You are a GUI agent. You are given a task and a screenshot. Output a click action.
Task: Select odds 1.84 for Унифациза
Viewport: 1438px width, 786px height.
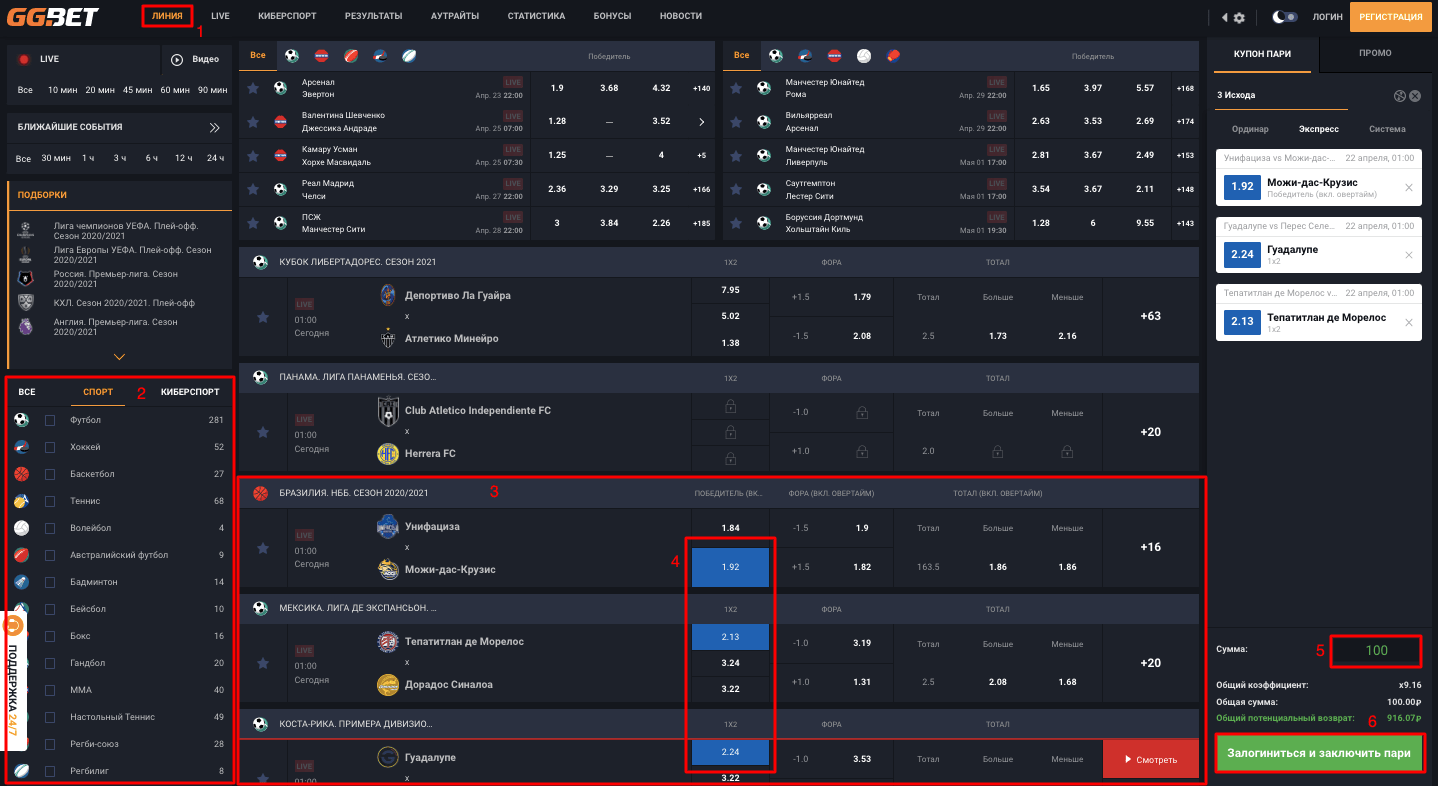730,528
